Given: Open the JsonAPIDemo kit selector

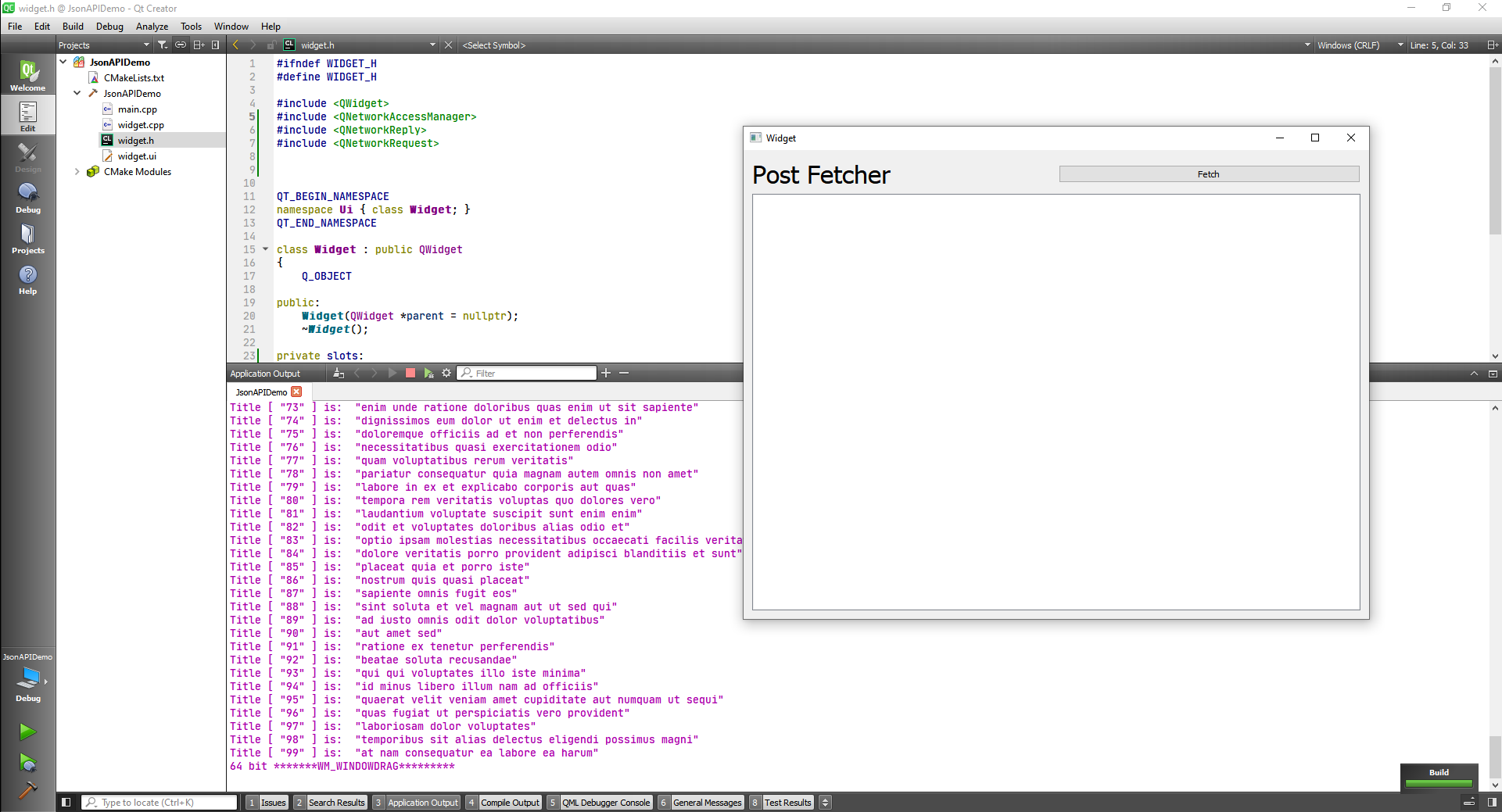Looking at the screenshot, I should (x=27, y=677).
